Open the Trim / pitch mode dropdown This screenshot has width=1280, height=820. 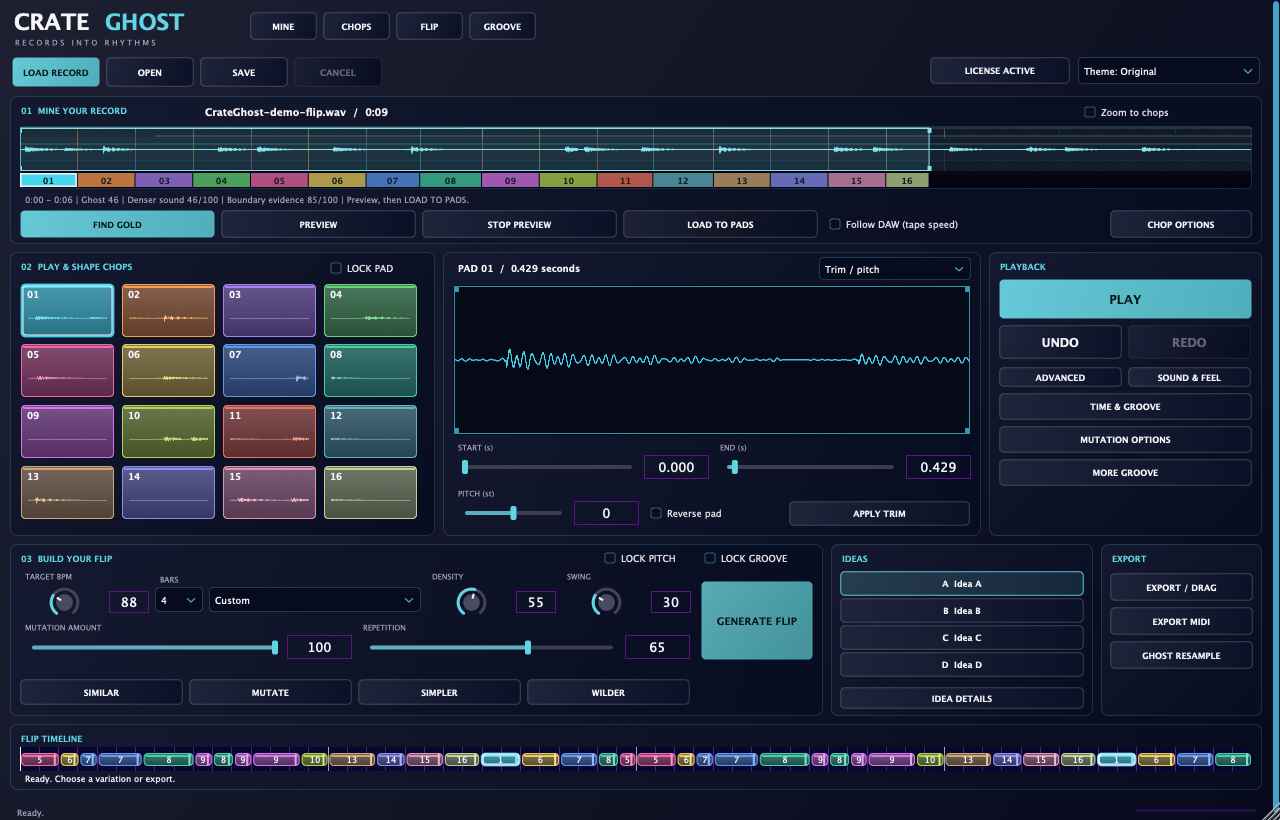[894, 269]
